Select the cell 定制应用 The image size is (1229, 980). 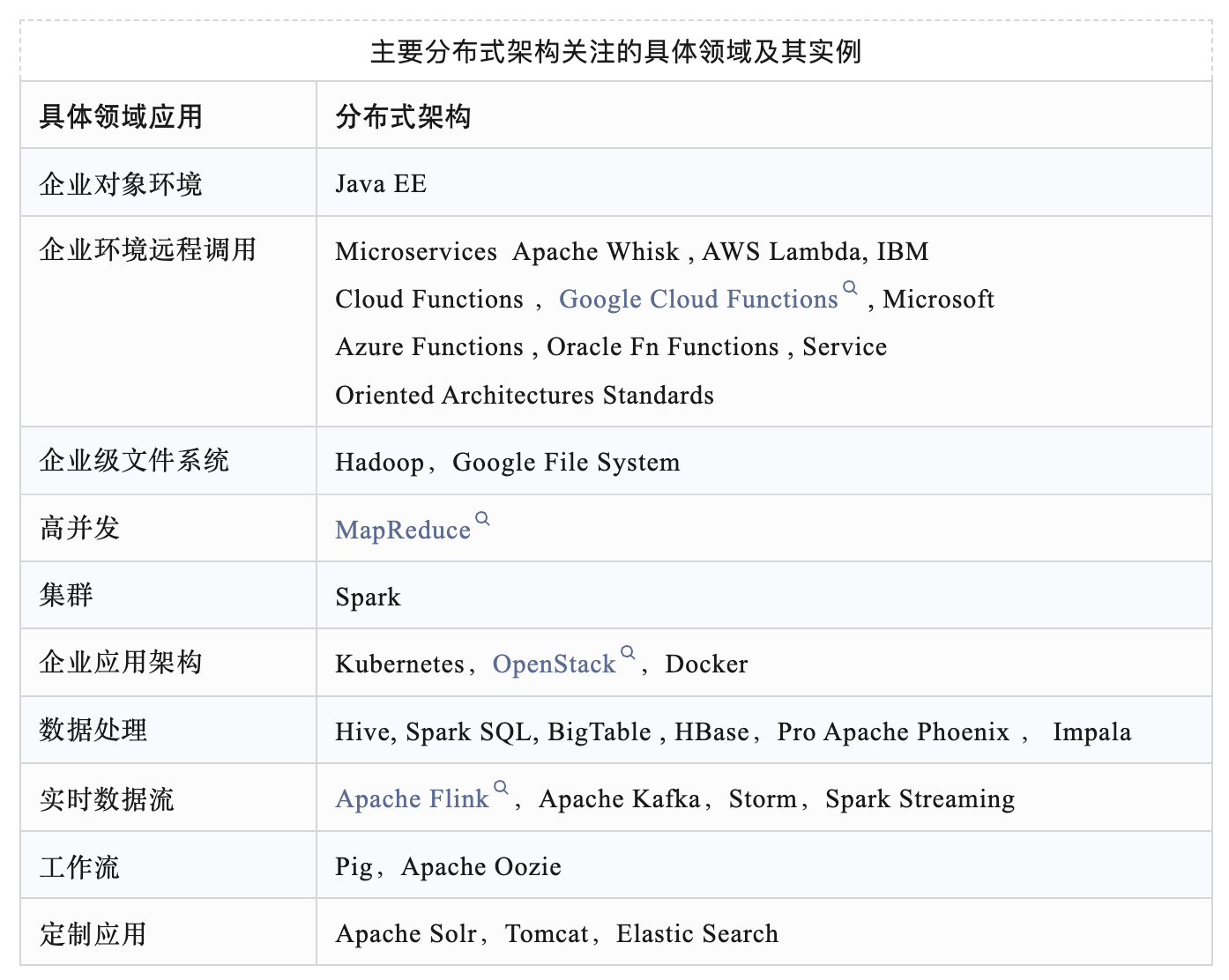click(168, 932)
